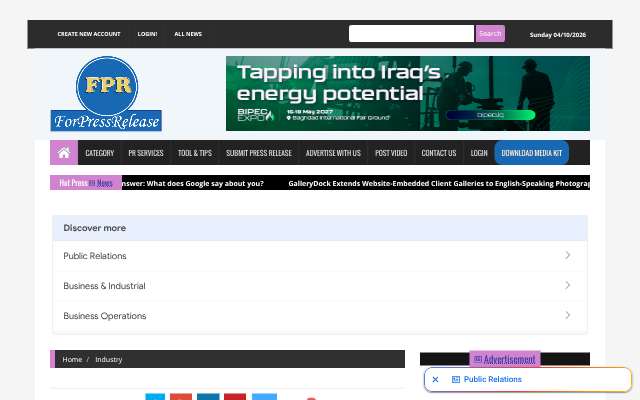
Task: Open the PR SERVICES menu
Action: 146,153
